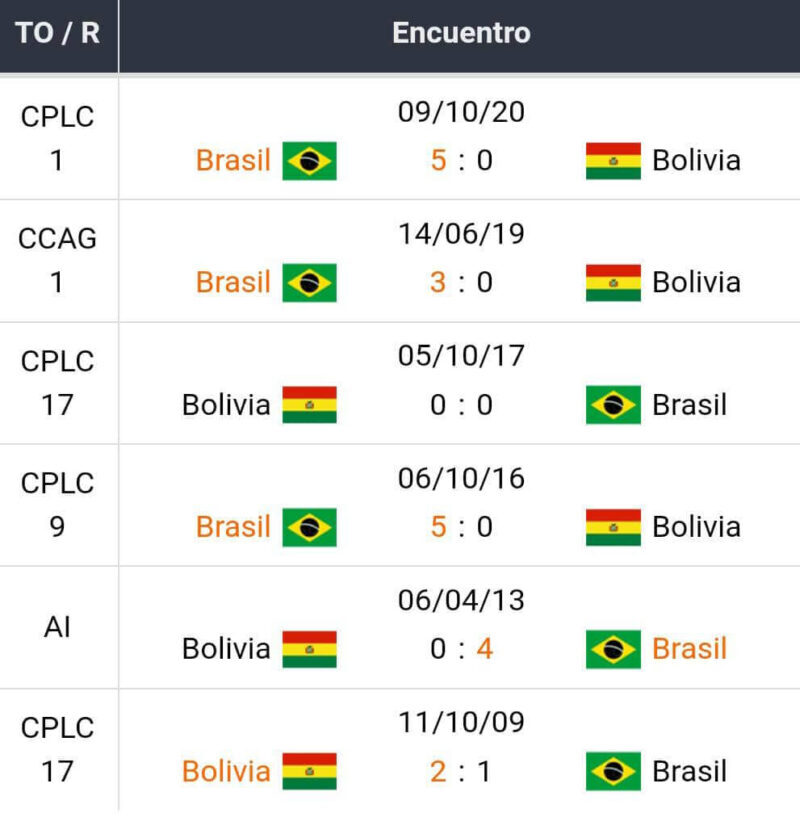Viewport: 800px width, 817px height.
Task: Select the TO / R column header
Action: click(58, 33)
